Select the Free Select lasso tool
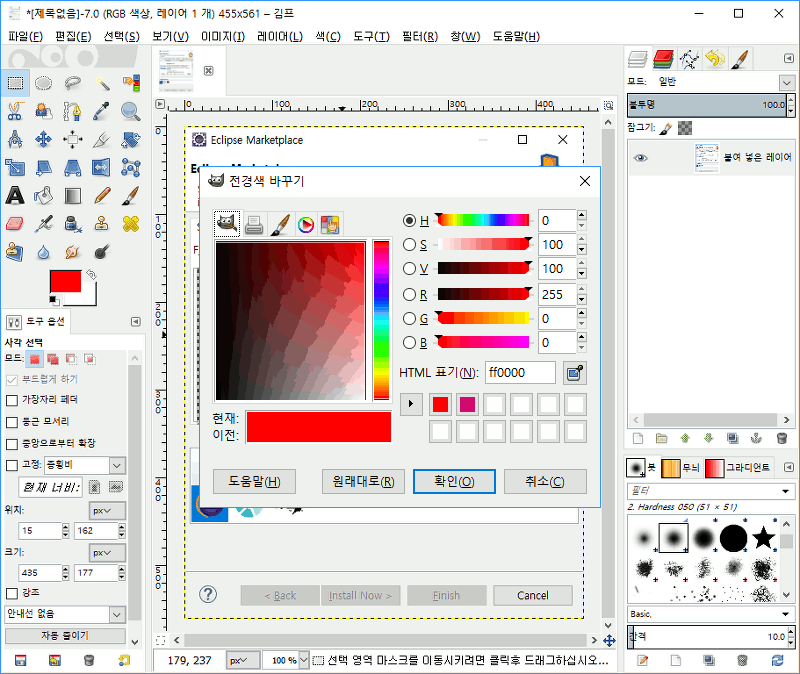The height and width of the screenshot is (674, 800). tap(73, 83)
